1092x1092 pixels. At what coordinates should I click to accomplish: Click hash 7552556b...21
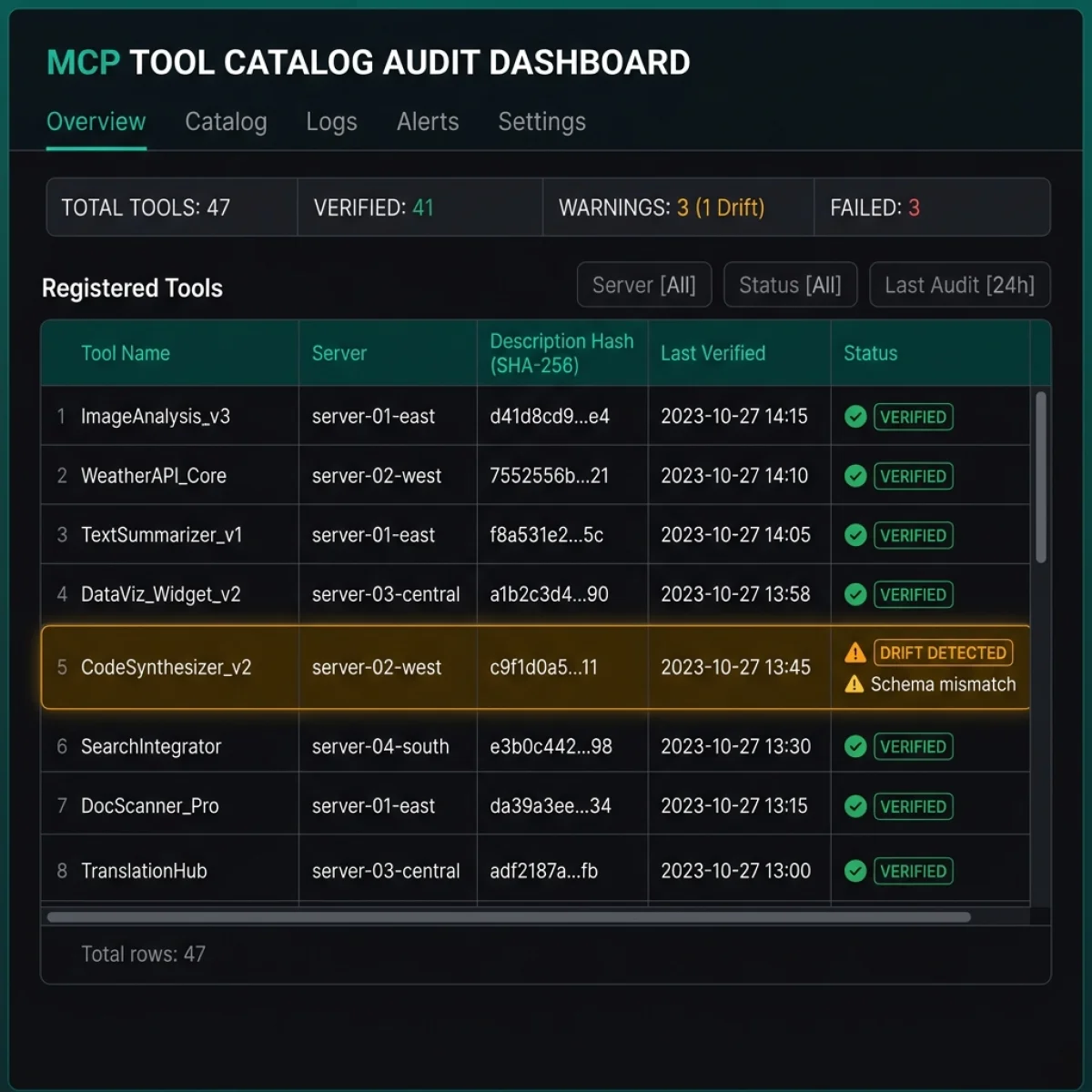coord(550,476)
